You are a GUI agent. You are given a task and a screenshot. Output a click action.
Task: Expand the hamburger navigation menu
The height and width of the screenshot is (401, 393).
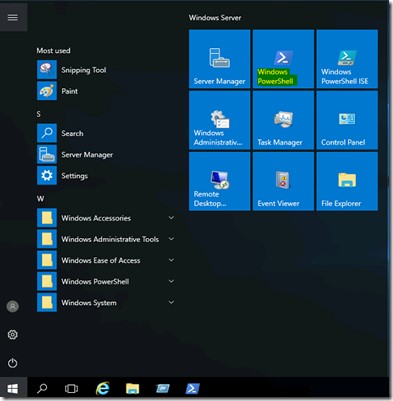tap(13, 17)
